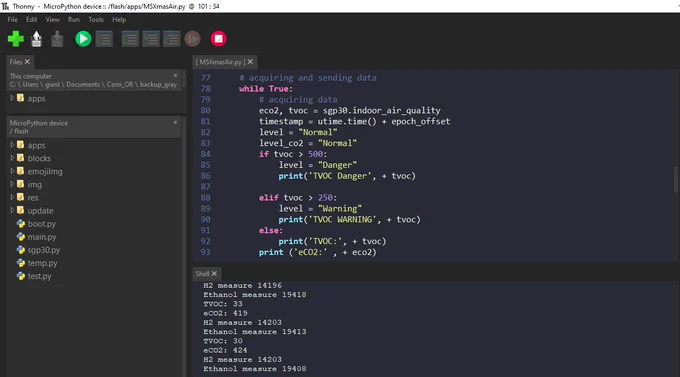Open the View menu
680x377 pixels.
(x=52, y=20)
